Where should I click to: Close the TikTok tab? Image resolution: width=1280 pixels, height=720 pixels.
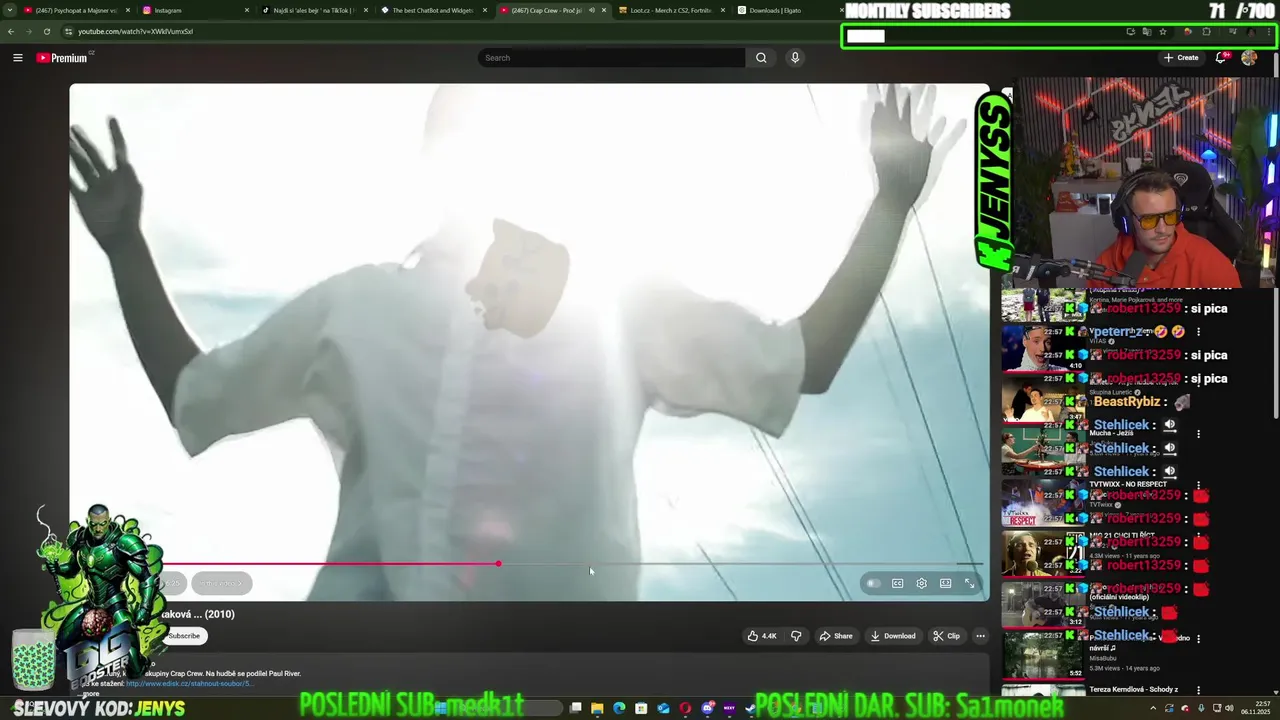pos(366,10)
